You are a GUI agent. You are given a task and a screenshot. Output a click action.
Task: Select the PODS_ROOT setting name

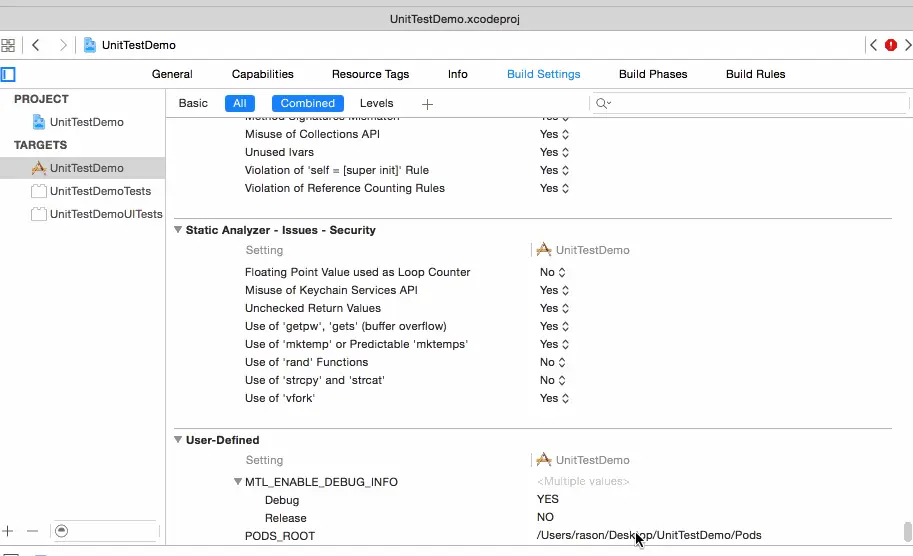click(x=279, y=536)
